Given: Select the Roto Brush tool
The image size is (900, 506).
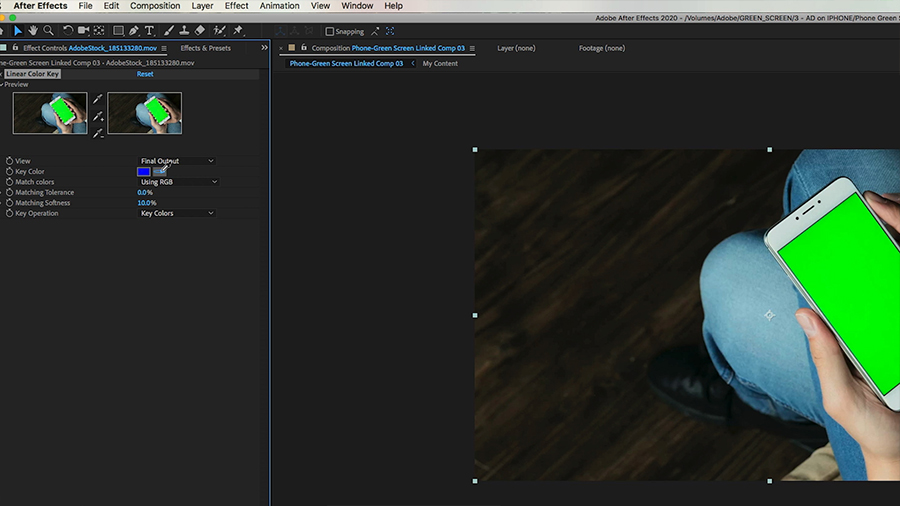Looking at the screenshot, I should point(219,30).
